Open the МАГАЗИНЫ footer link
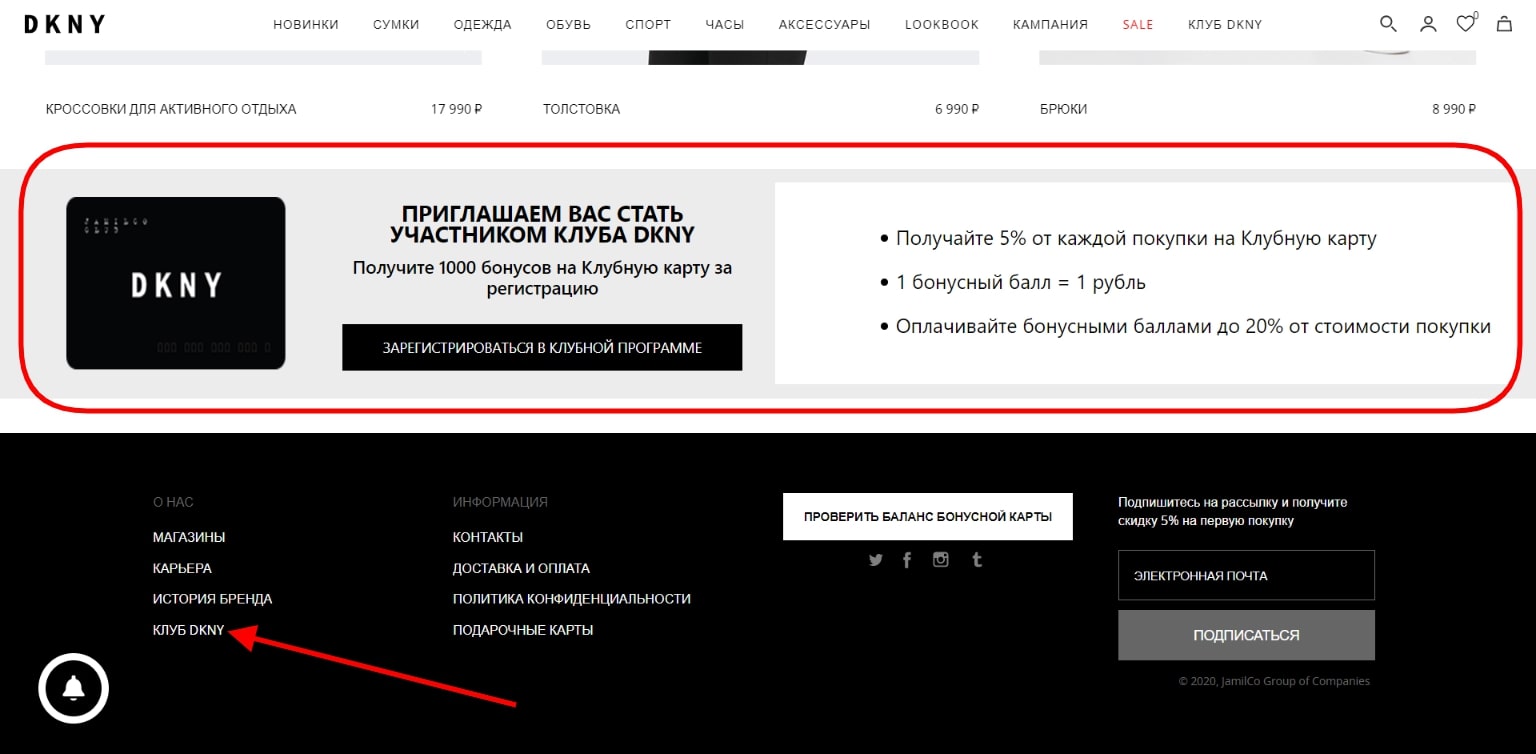 (x=189, y=537)
